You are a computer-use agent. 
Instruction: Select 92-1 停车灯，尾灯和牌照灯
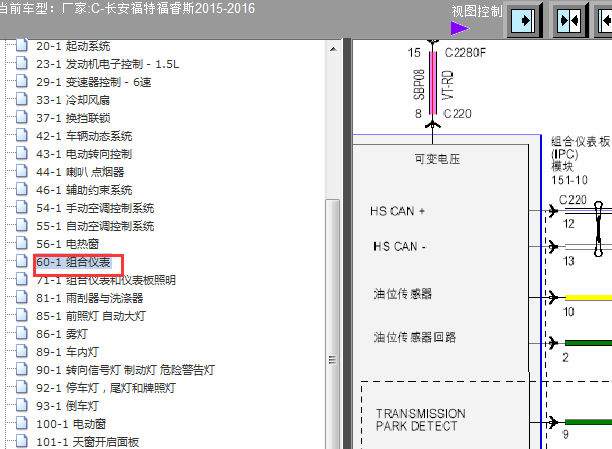pos(106,388)
